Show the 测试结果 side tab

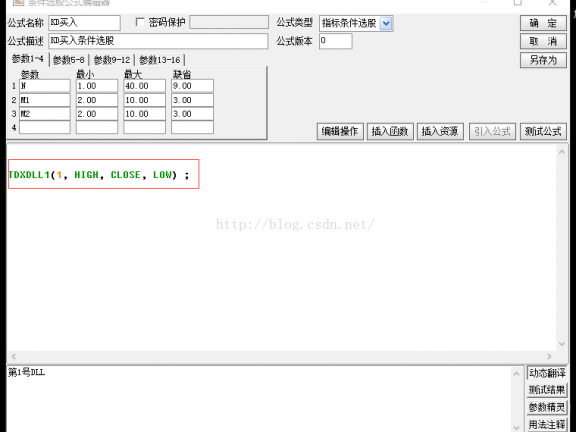(547, 390)
